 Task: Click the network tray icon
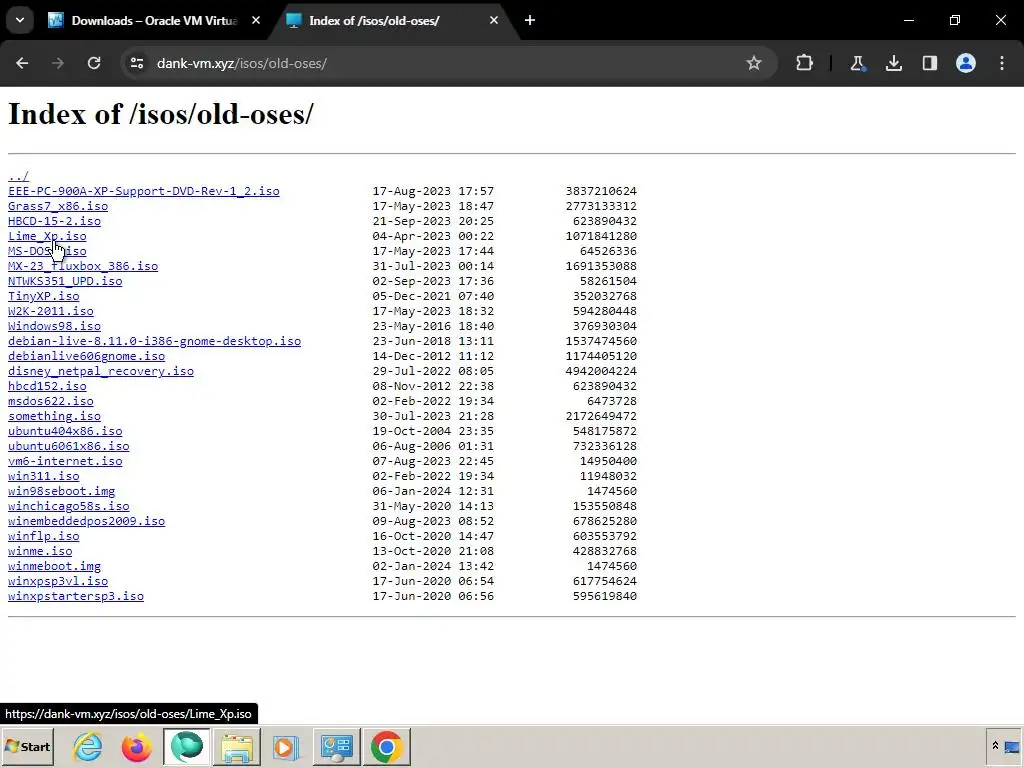1012,747
